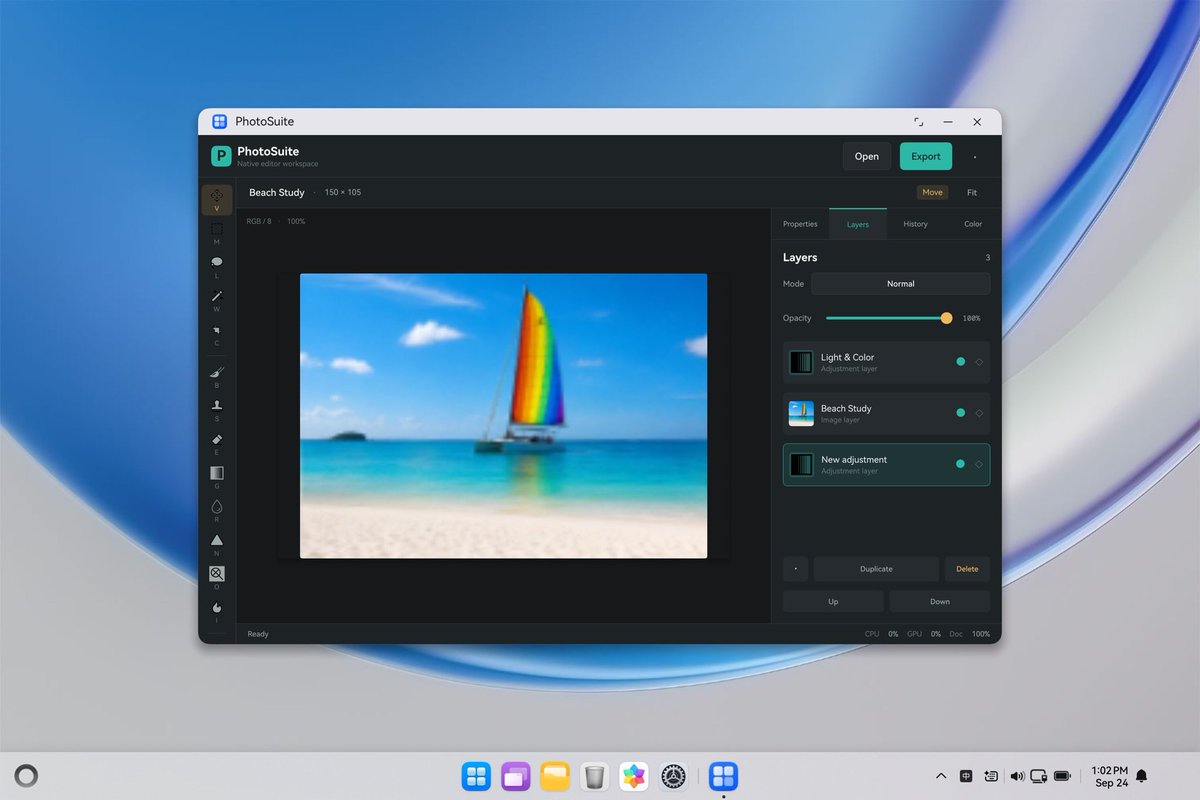The height and width of the screenshot is (800, 1200).
Task: Select the Clone Stamp tool (S)
Action: tap(217, 410)
